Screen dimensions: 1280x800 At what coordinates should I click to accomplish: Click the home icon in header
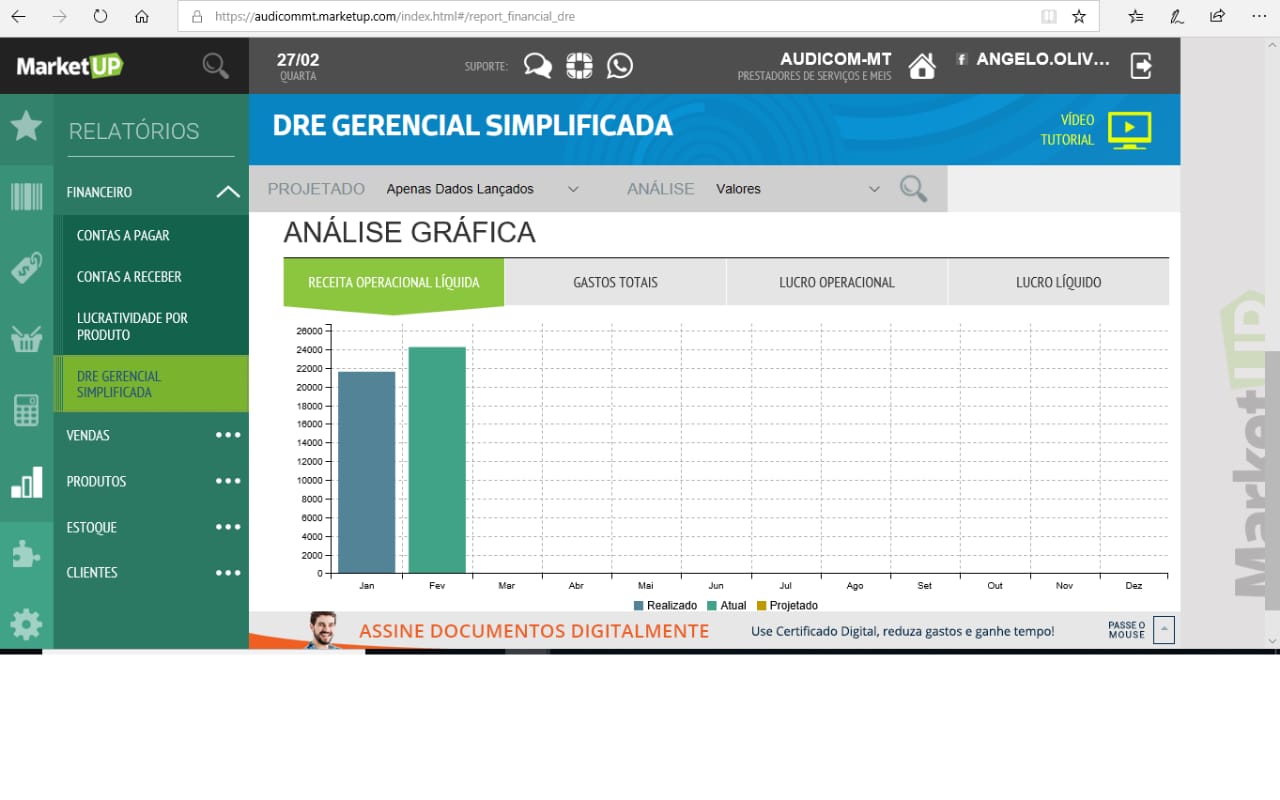[x=921, y=66]
